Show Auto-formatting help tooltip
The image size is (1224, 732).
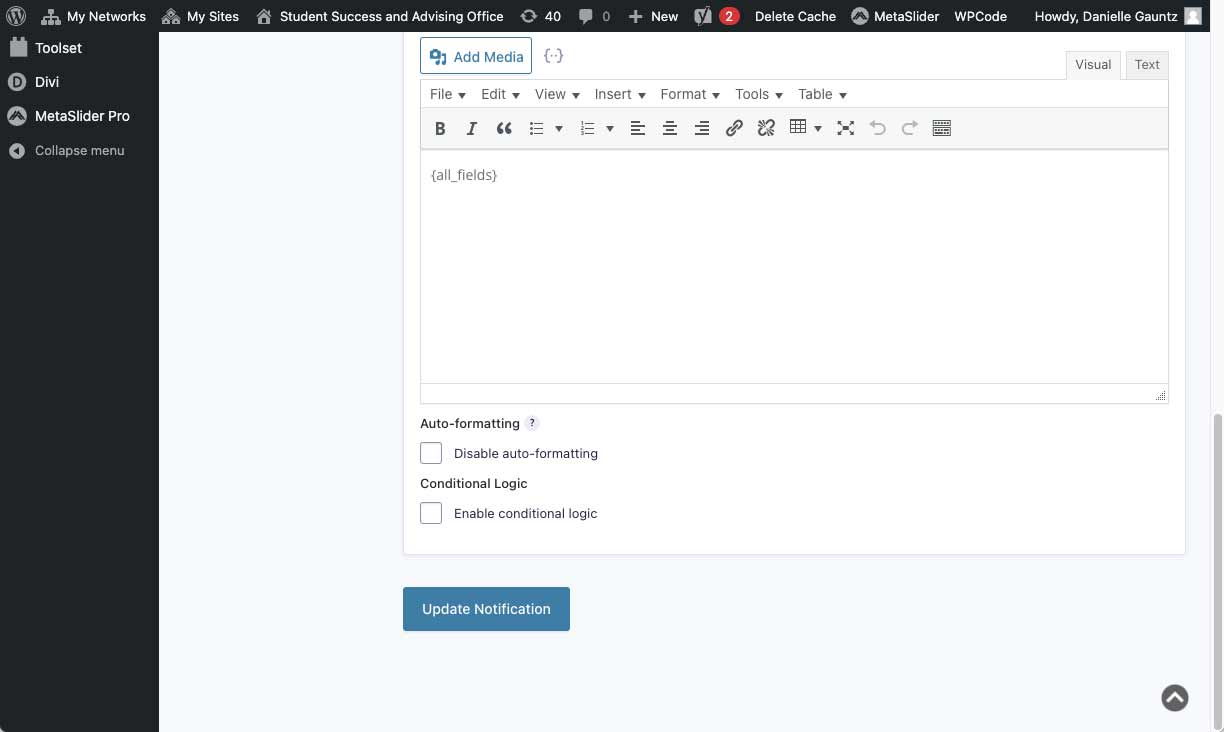532,423
